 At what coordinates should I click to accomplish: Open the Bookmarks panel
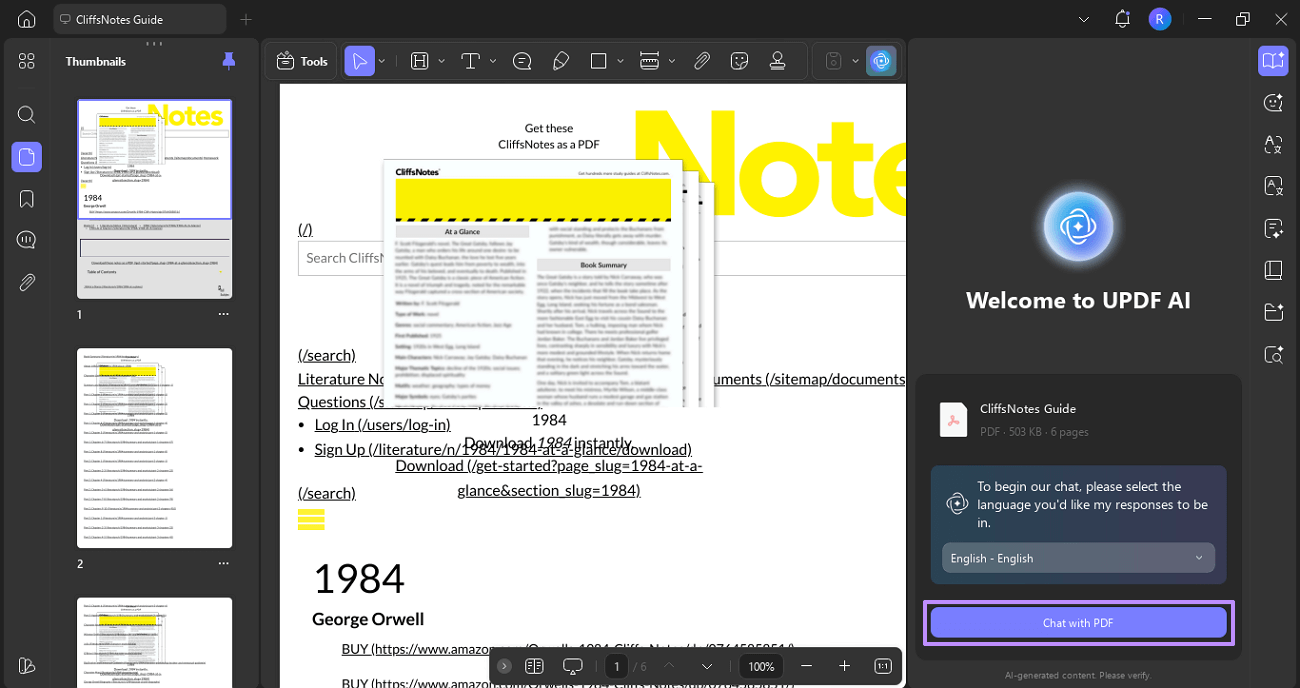pos(26,198)
